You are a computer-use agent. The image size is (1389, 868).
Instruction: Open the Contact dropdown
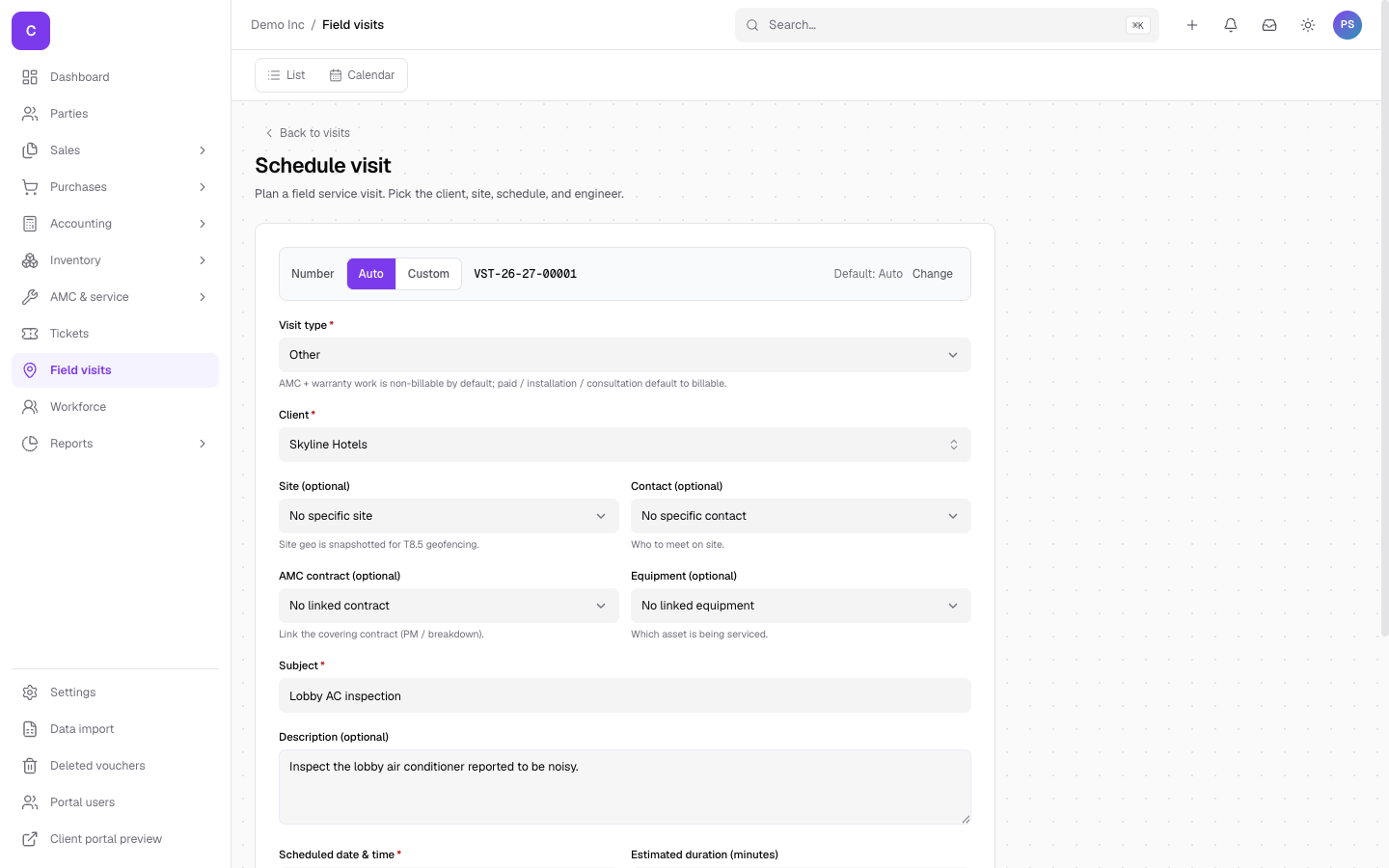(x=801, y=516)
